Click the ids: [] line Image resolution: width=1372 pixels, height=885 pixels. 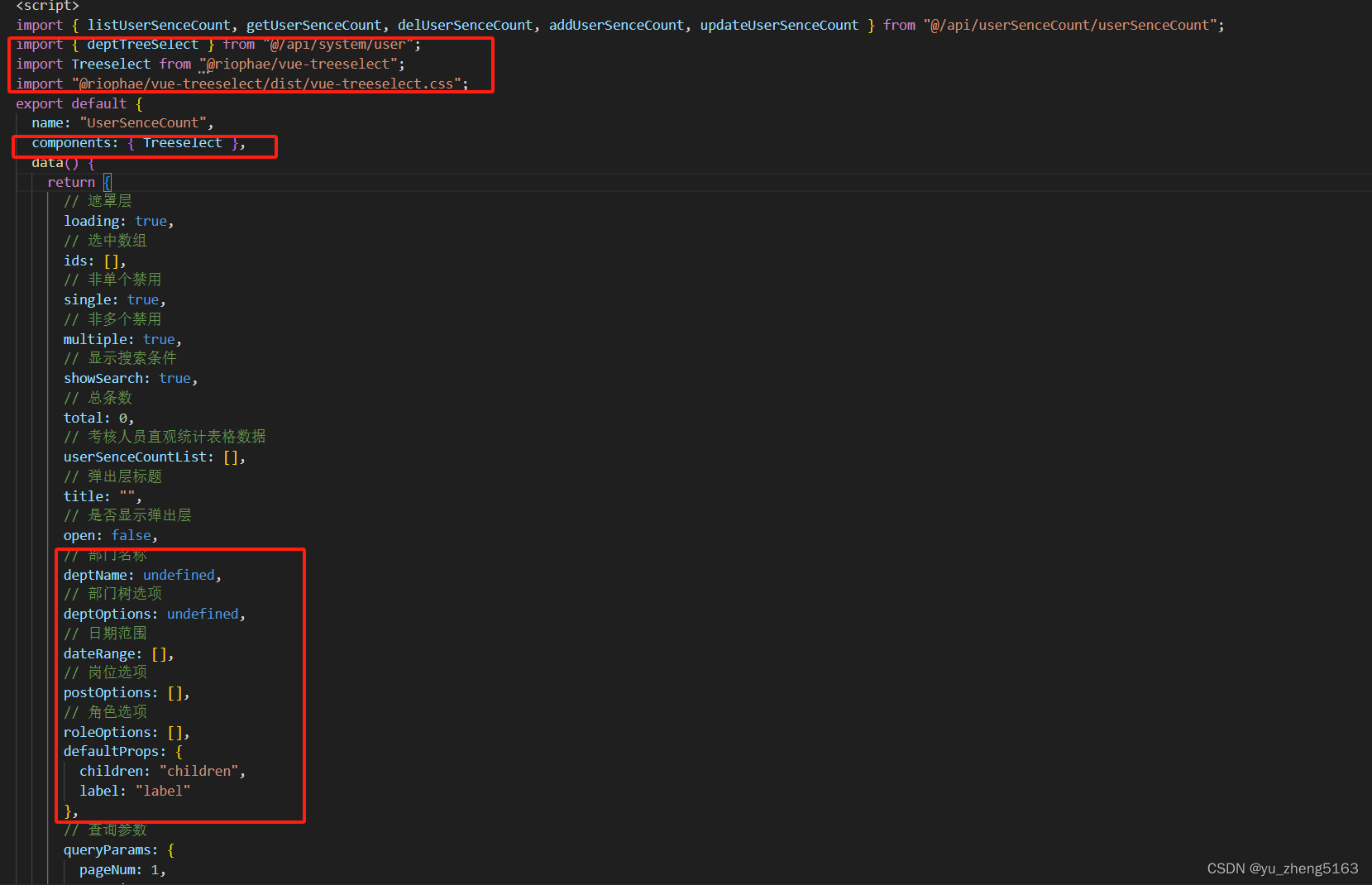click(94, 261)
